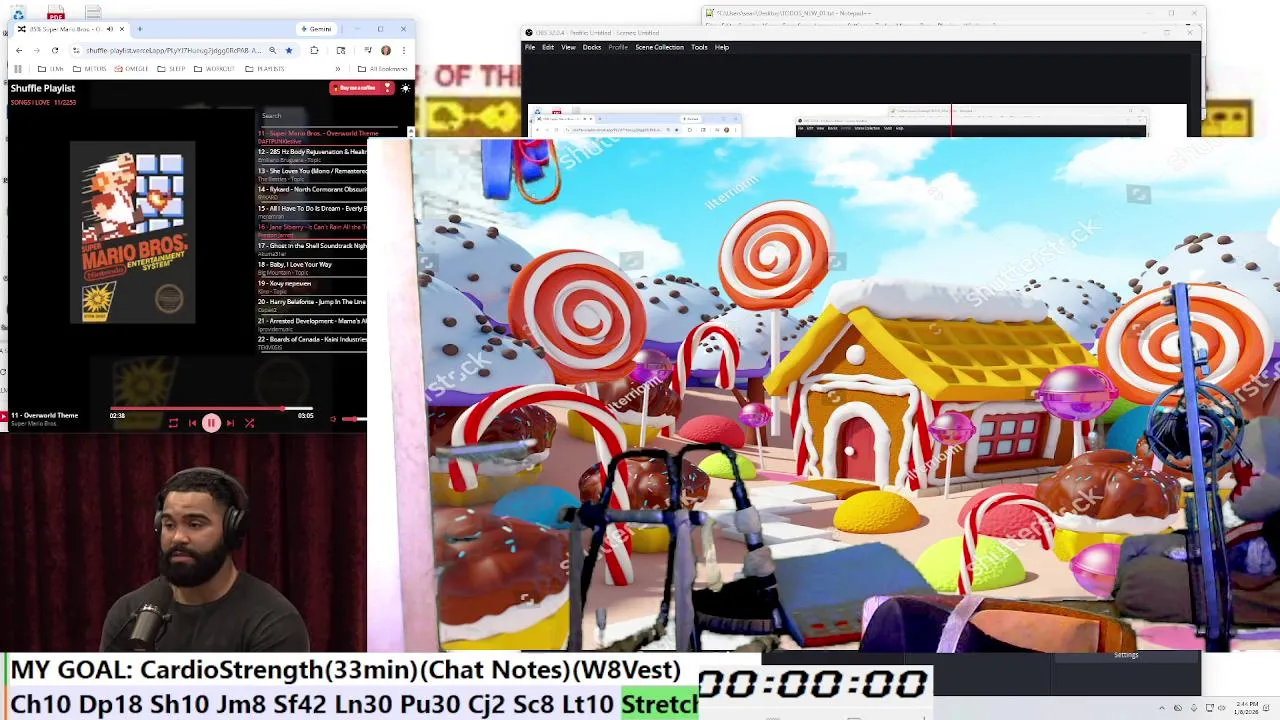Toggle the light theme sun icon
Viewport: 1280px width, 720px height.
pos(405,88)
